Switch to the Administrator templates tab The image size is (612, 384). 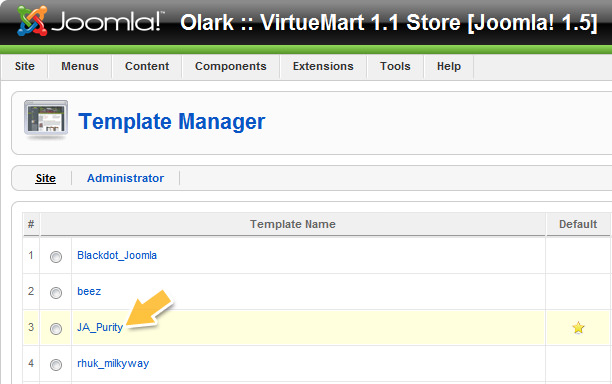[125, 178]
